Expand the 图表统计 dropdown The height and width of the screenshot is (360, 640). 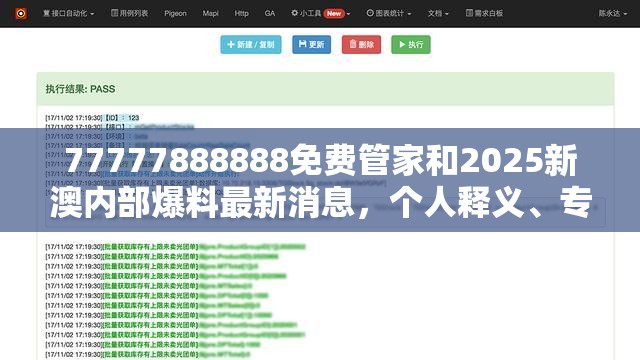[389, 13]
